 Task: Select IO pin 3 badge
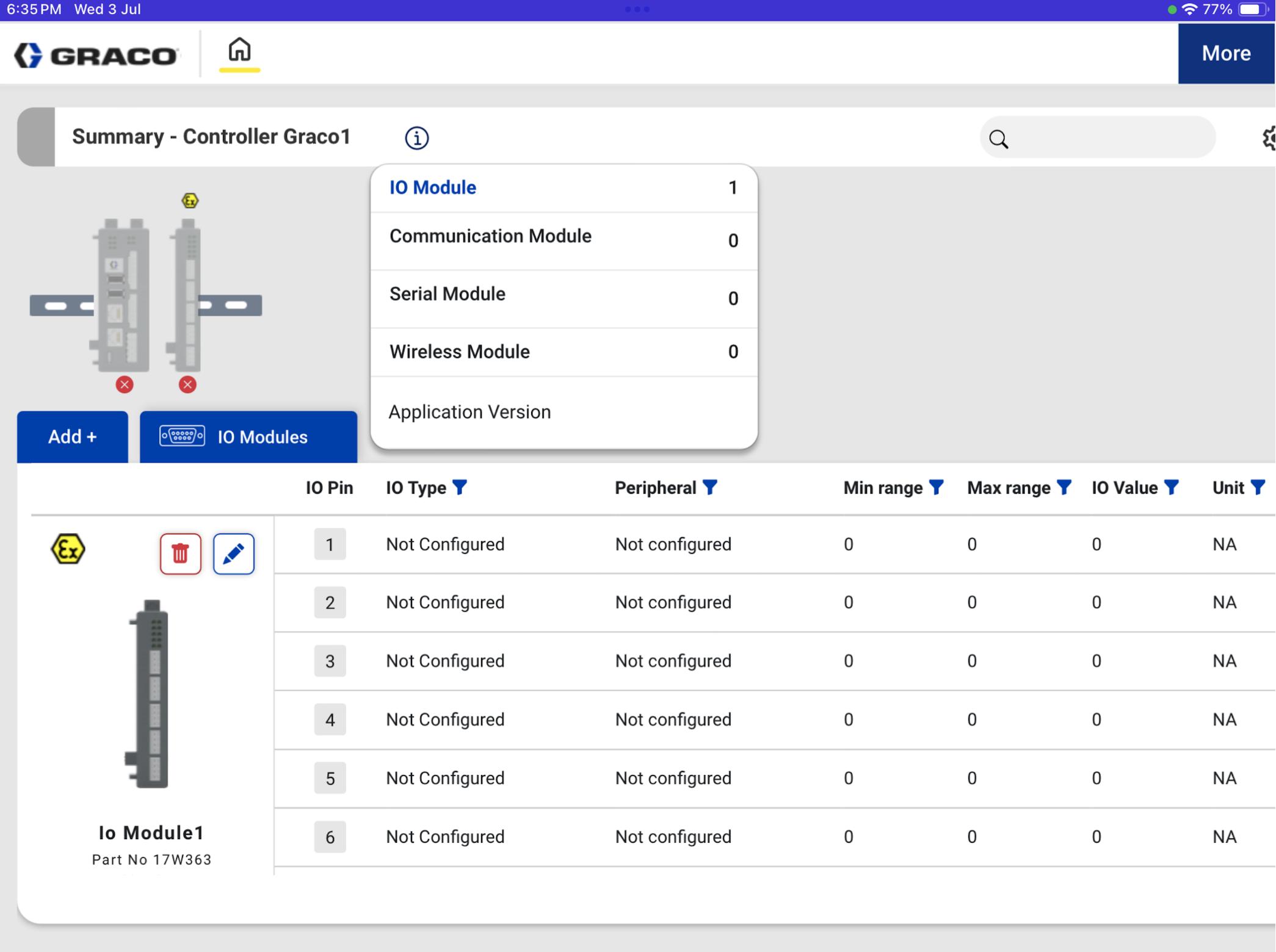point(330,661)
